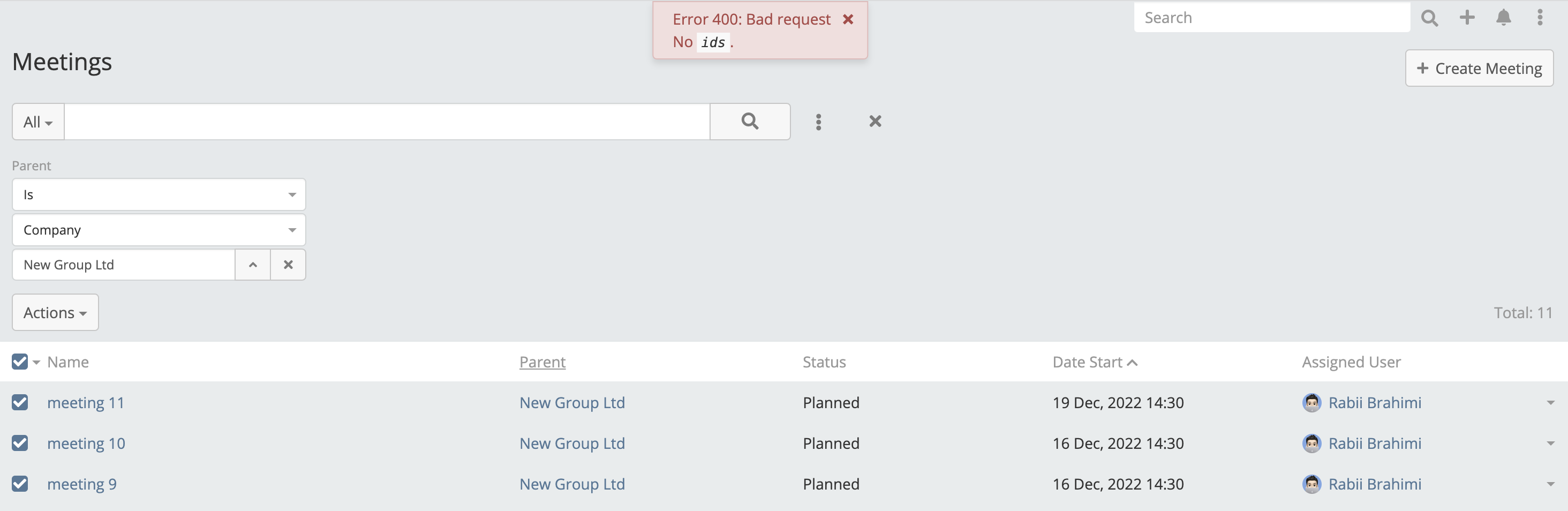Reset filters using the X icon
Image resolution: width=1568 pixels, height=511 pixels.
(x=875, y=121)
